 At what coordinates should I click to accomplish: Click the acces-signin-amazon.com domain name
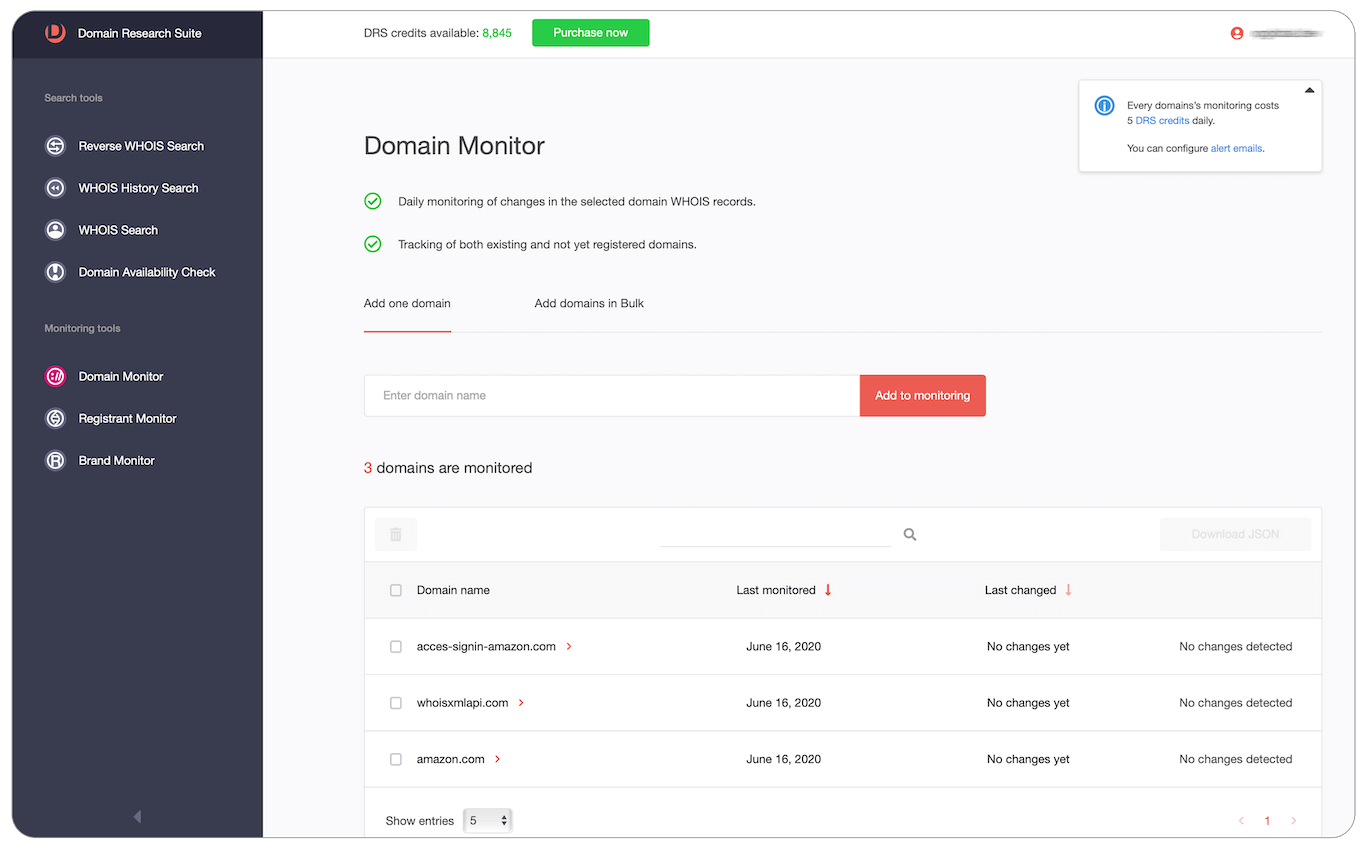(486, 647)
